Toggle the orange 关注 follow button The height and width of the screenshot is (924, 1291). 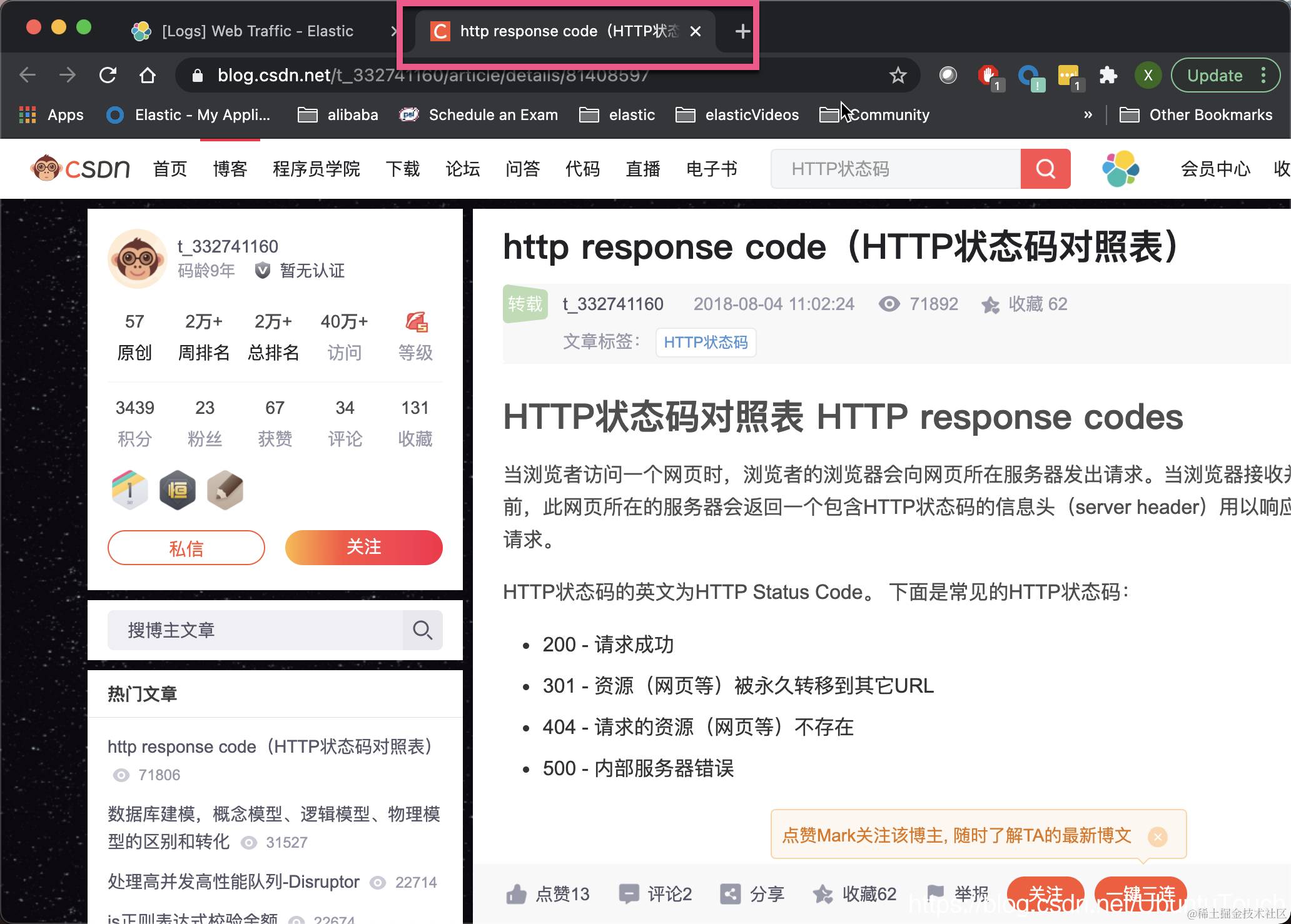click(x=363, y=547)
